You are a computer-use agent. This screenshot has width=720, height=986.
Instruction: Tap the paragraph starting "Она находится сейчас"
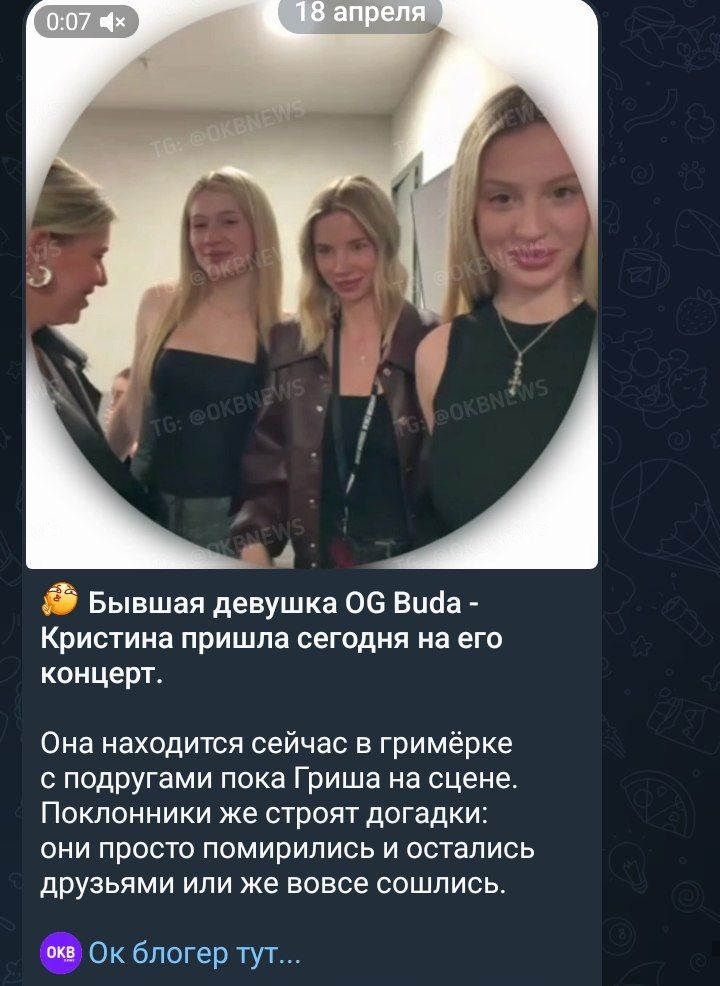tap(287, 814)
